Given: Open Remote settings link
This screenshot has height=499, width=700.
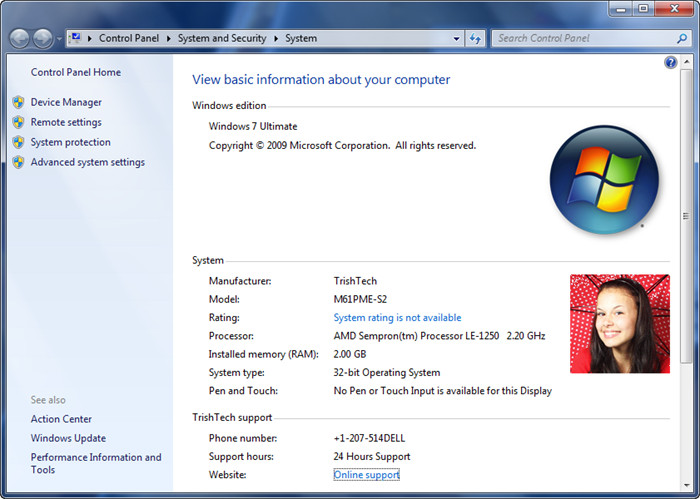Looking at the screenshot, I should click(x=66, y=122).
